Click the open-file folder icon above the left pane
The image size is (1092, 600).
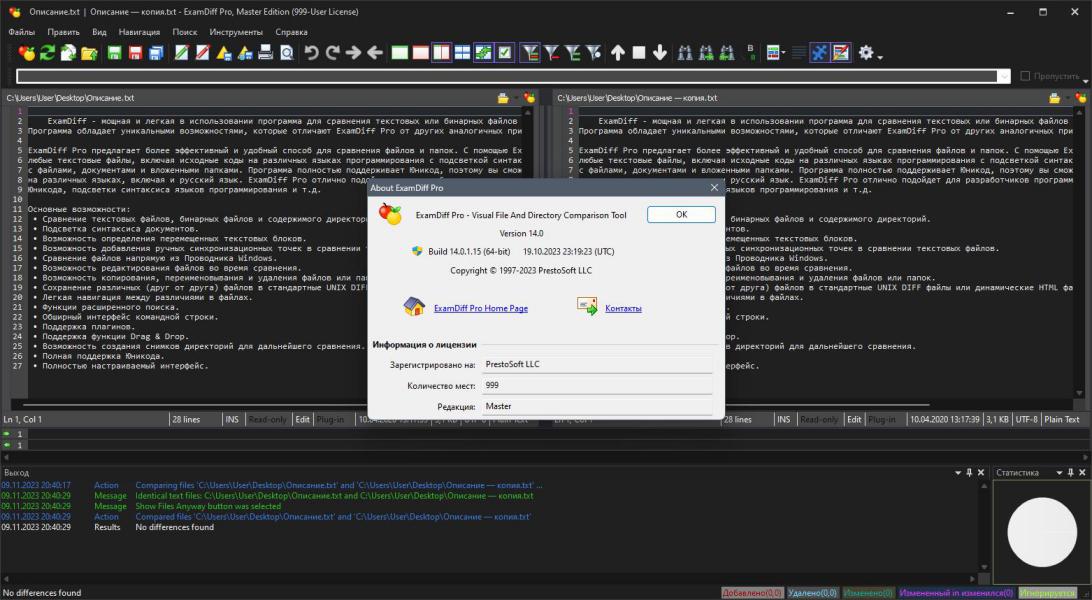coord(503,98)
